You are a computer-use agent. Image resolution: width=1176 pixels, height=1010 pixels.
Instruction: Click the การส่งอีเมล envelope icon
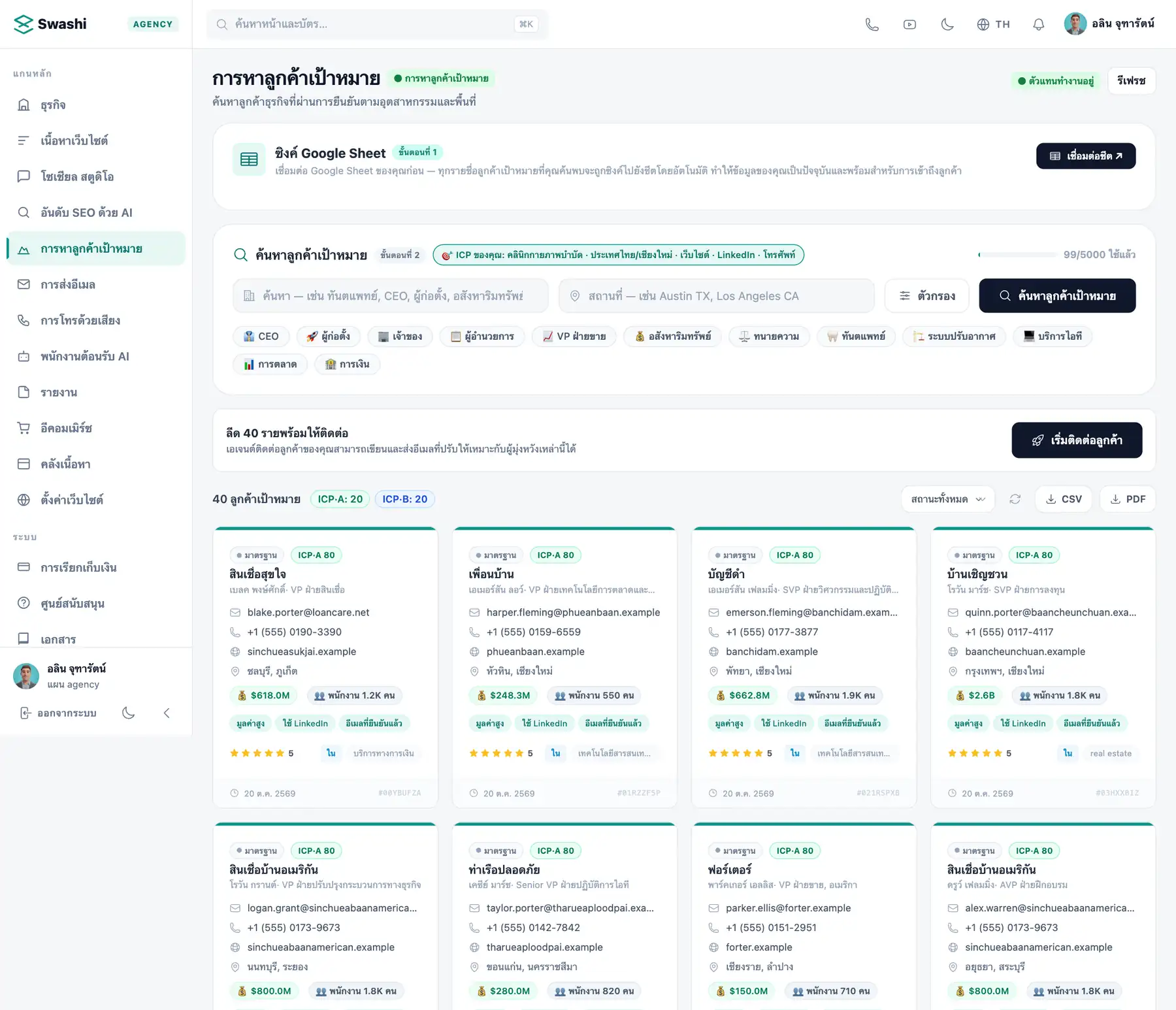(24, 284)
